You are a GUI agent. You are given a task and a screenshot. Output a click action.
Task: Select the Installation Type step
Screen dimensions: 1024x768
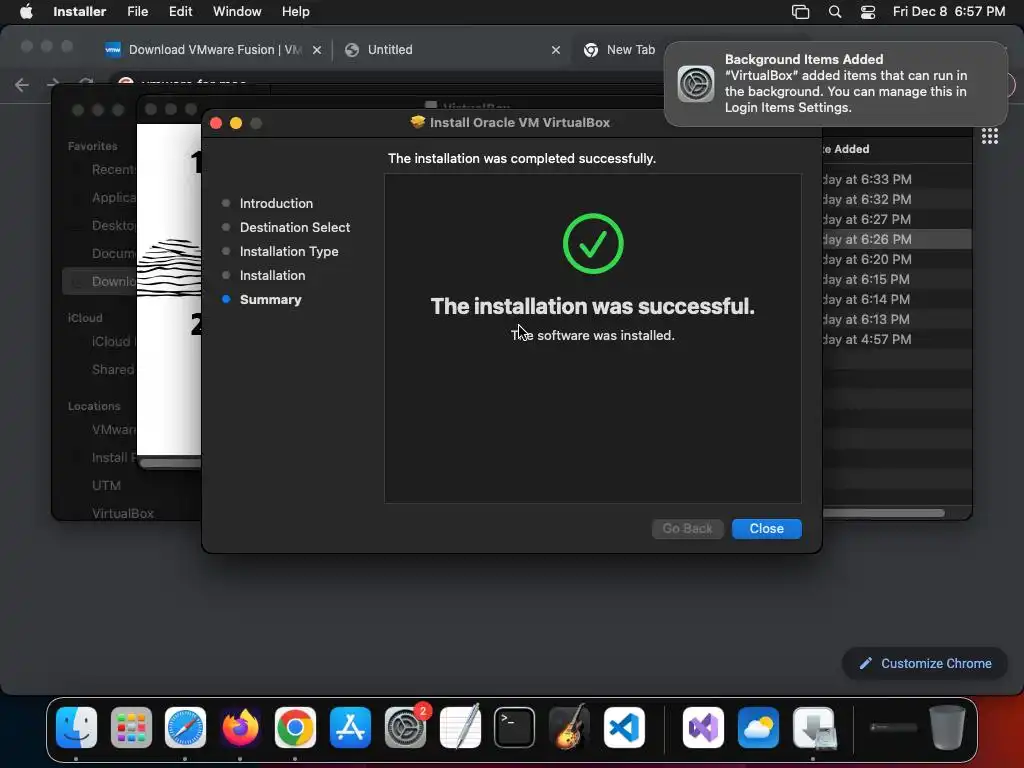pyautogui.click(x=289, y=251)
